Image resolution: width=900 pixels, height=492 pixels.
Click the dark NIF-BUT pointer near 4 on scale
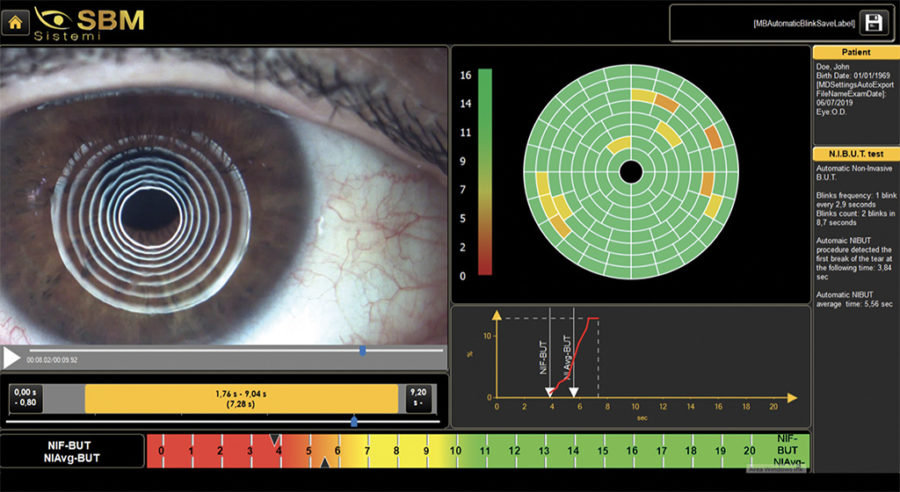tap(275, 439)
